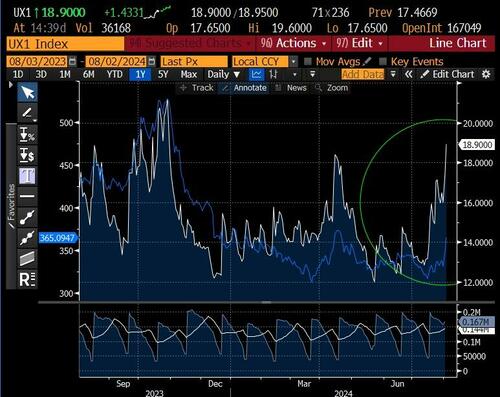Select the regression R tool
Viewport: 500px width, 397px height.
[27, 279]
